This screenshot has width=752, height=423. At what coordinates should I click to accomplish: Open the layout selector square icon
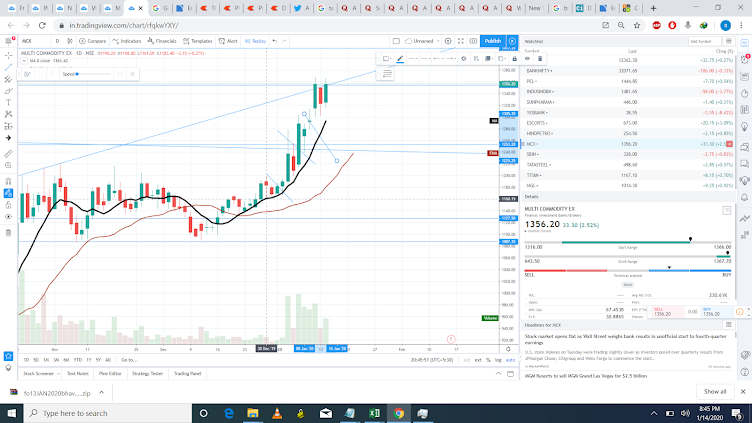tap(396, 41)
